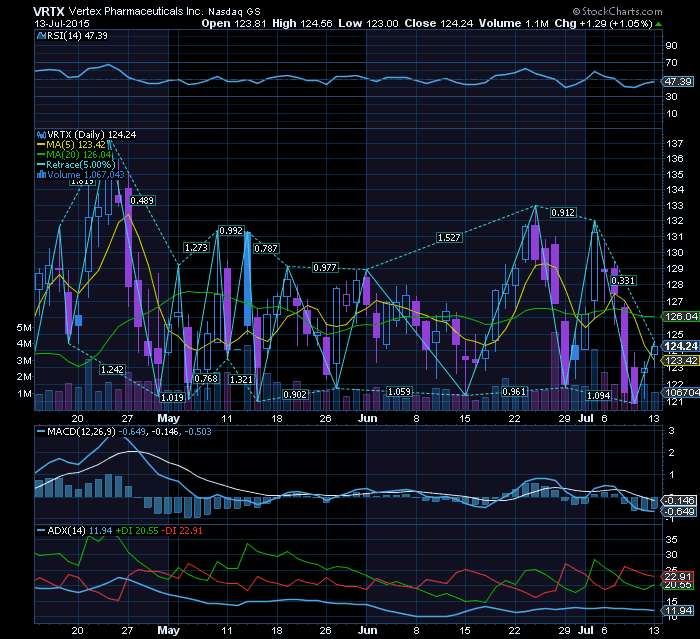Click the Jul label on price chart axis
Image resolution: width=700 pixels, height=639 pixels.
[x=586, y=418]
